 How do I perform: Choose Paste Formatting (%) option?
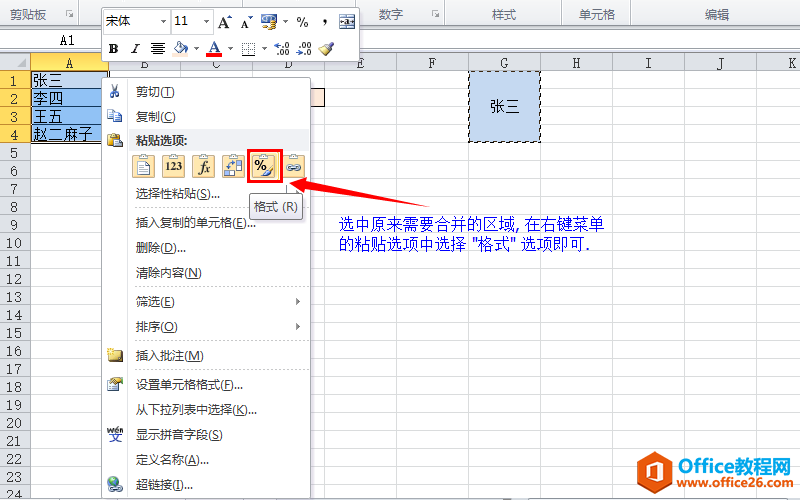(x=264, y=166)
